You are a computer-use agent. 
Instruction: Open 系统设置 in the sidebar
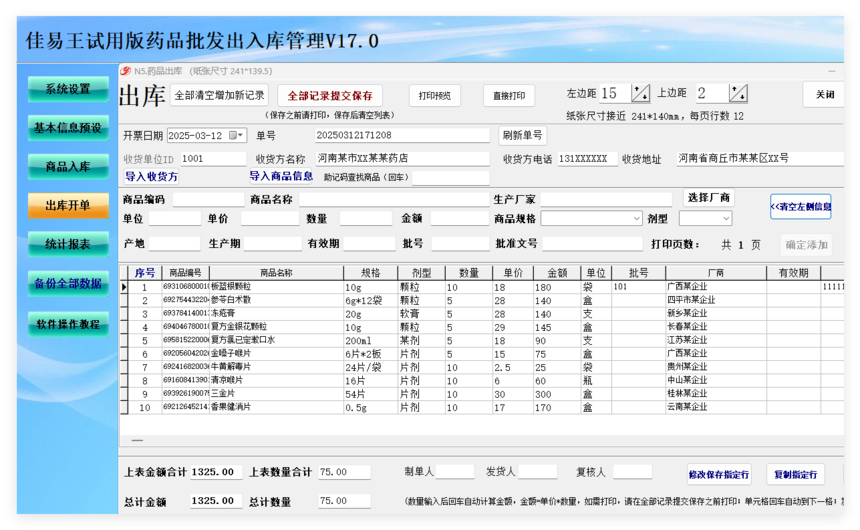(68, 89)
